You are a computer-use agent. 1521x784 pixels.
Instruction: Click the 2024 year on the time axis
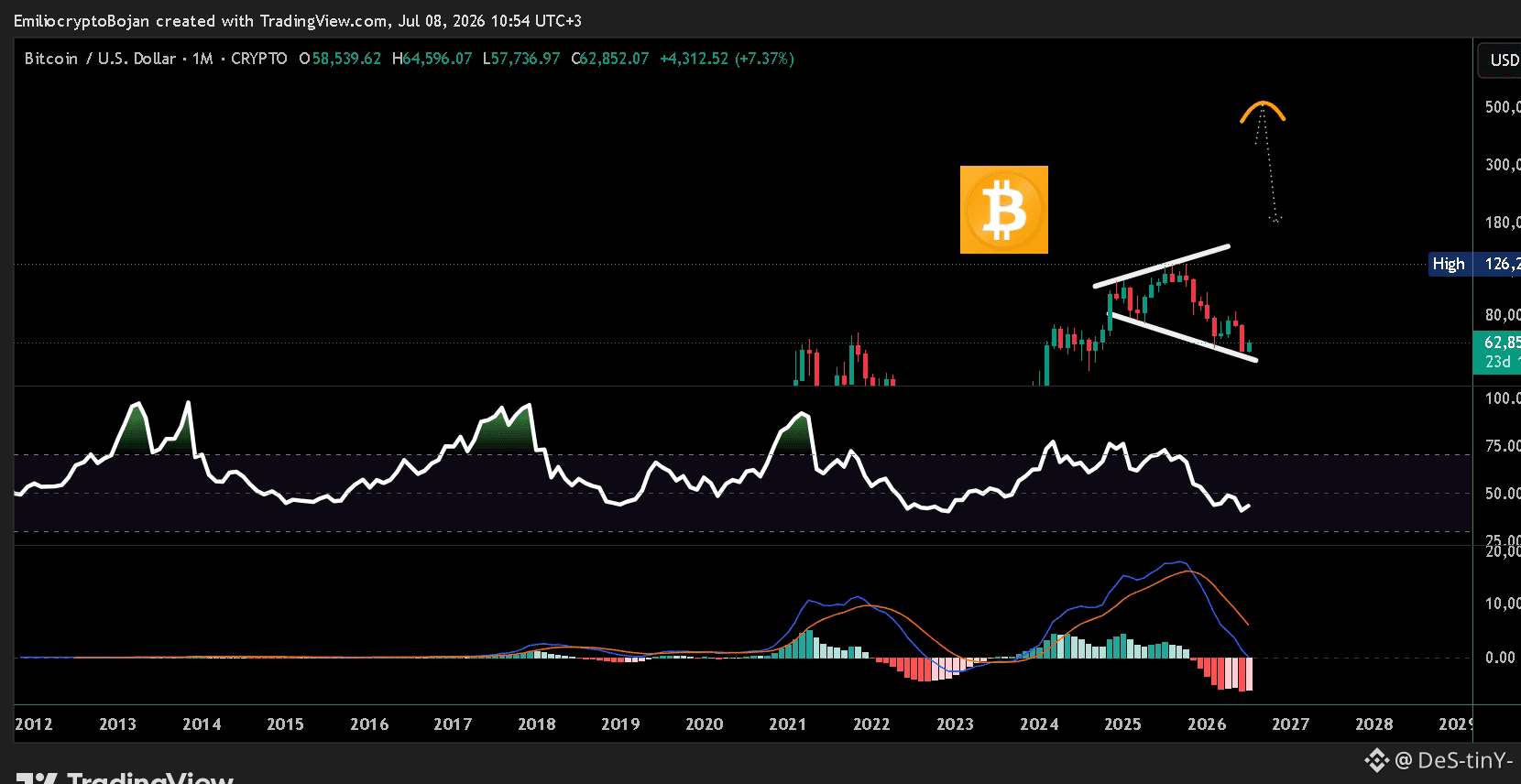point(1039,724)
